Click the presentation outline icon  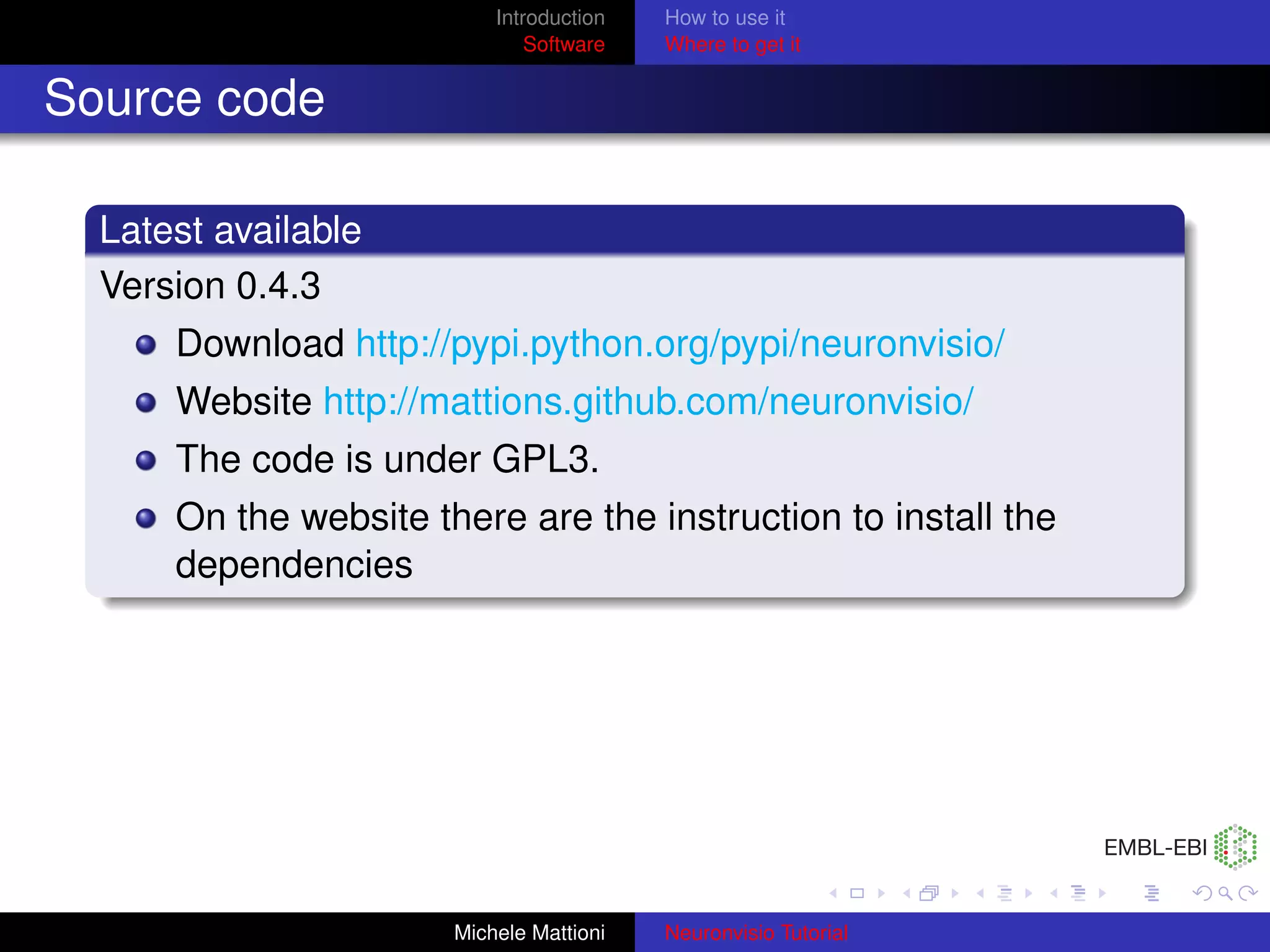[1152, 893]
